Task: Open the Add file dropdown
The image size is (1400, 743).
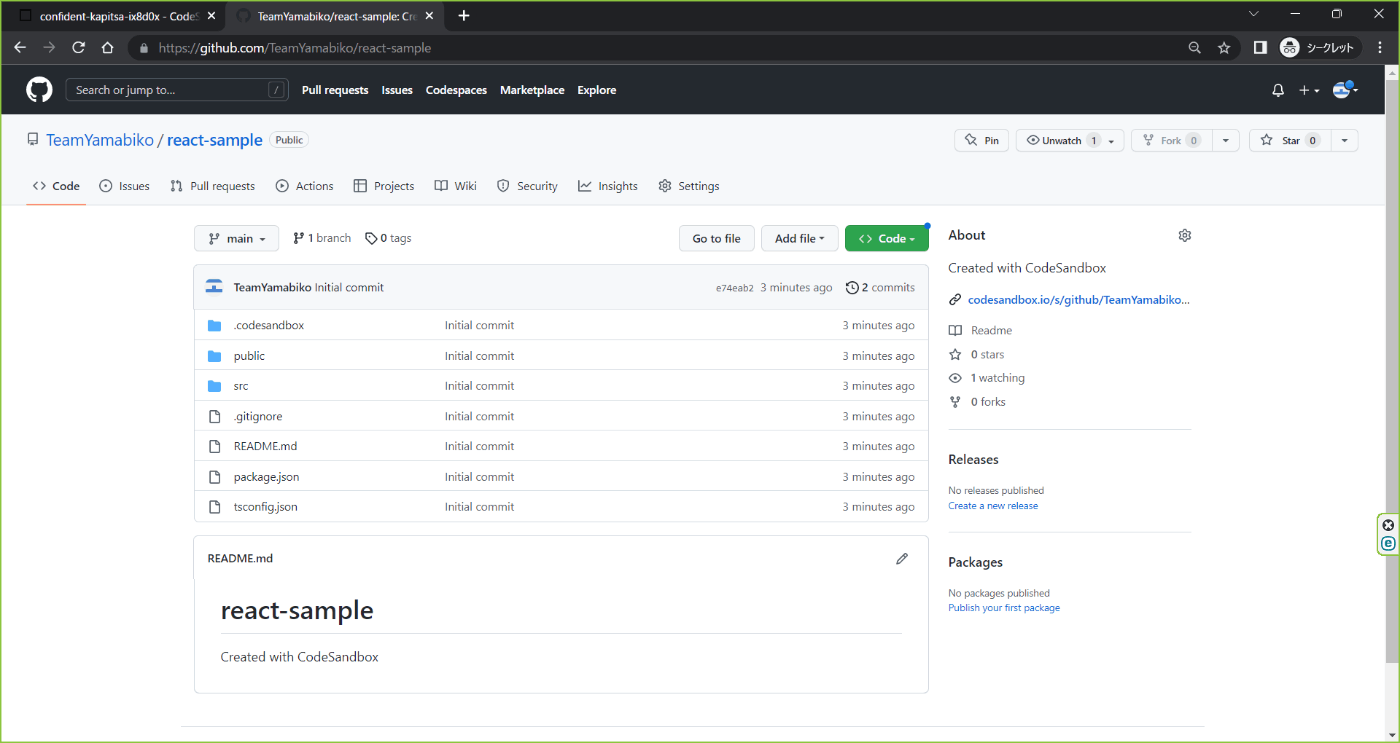Action: [x=800, y=238]
